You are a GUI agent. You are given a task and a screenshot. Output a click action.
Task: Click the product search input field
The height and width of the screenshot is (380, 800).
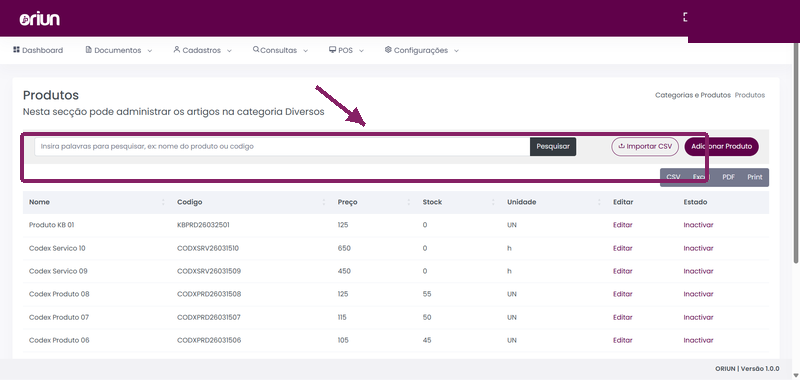point(282,146)
